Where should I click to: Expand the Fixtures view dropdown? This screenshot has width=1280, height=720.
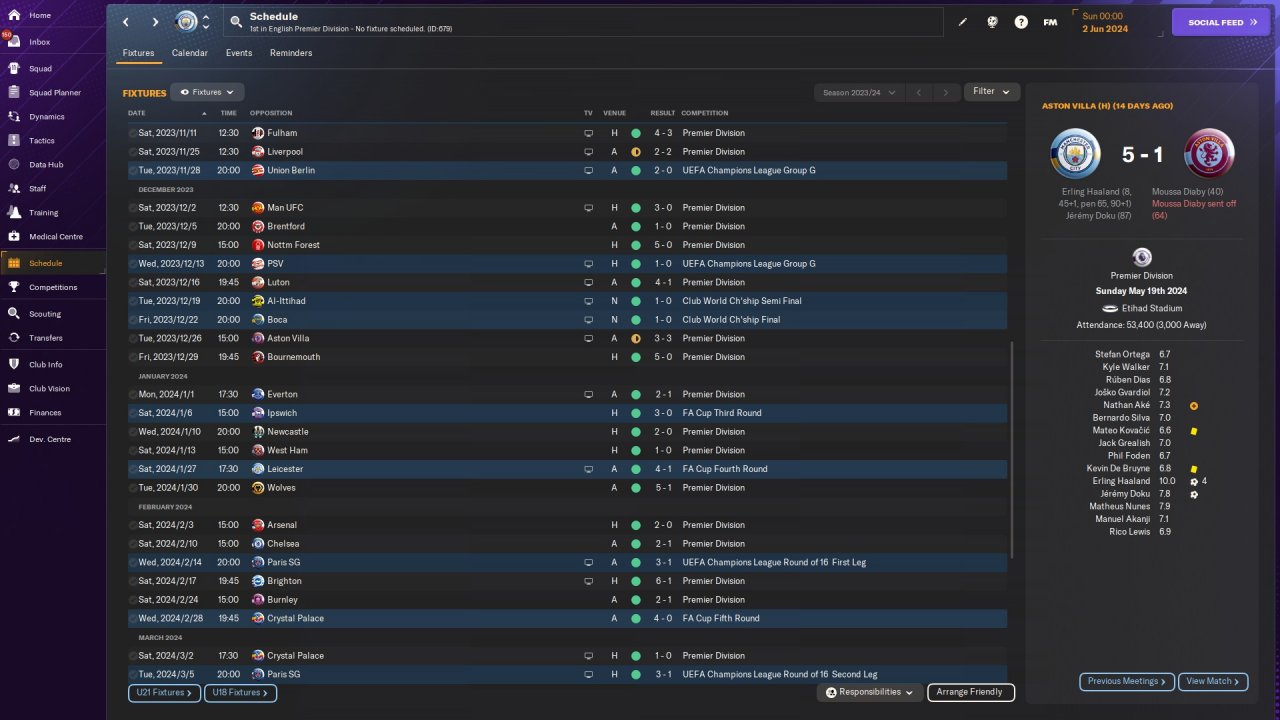coord(207,92)
